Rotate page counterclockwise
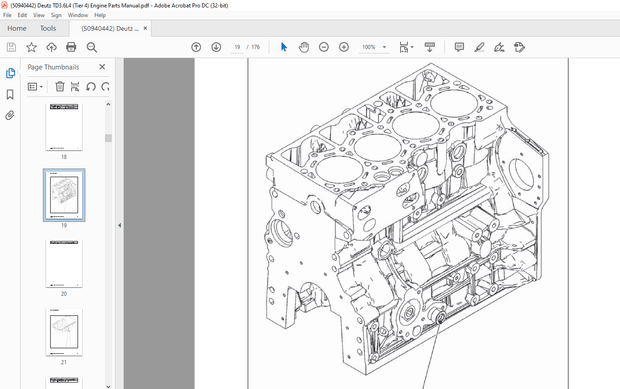The height and width of the screenshot is (389, 620). point(91,87)
